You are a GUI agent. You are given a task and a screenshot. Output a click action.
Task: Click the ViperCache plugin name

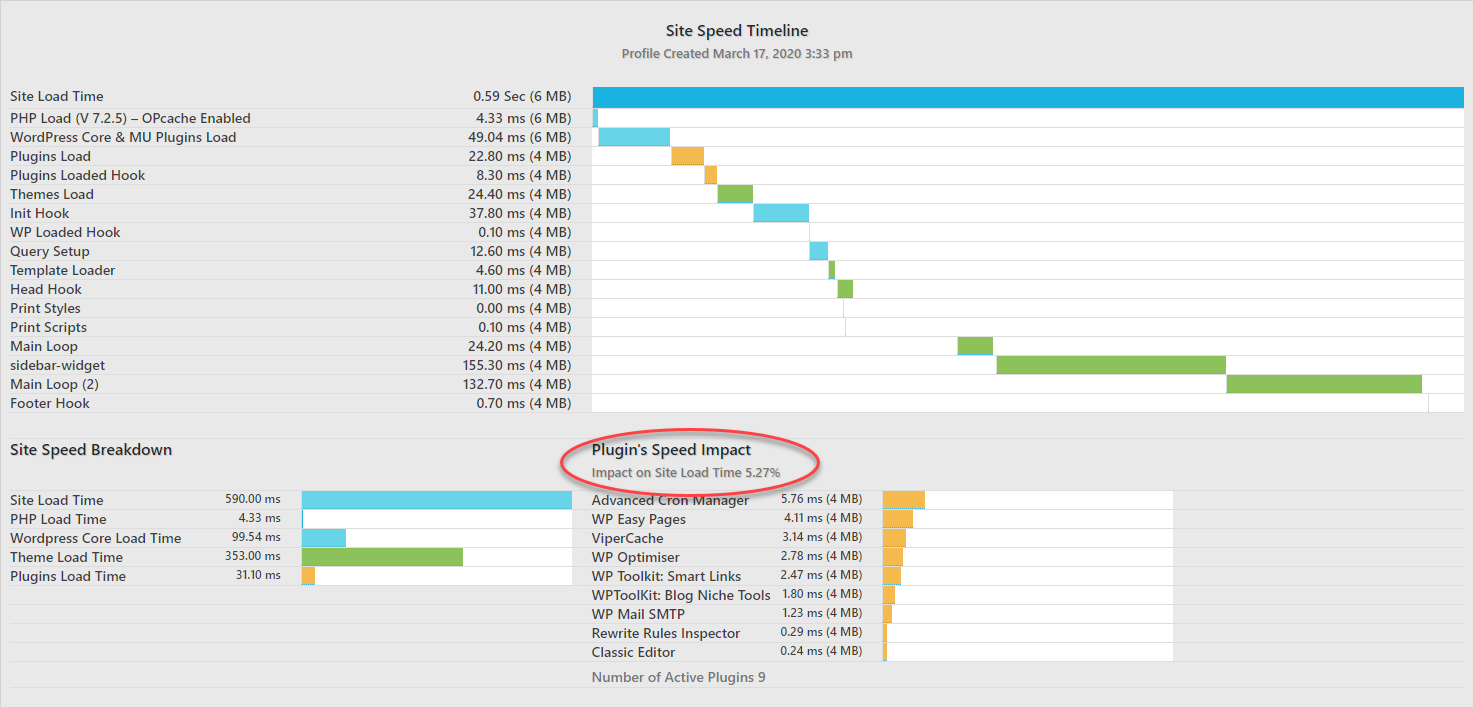627,538
